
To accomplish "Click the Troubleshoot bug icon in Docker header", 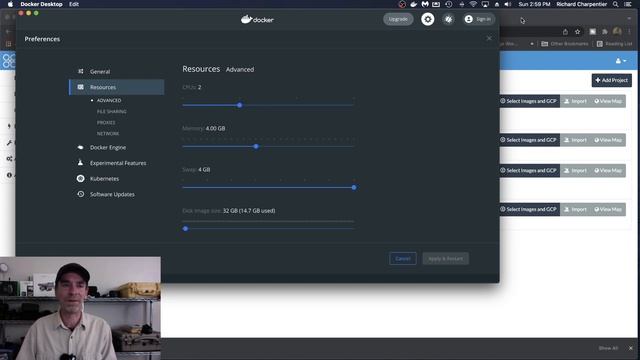I will (448, 19).
